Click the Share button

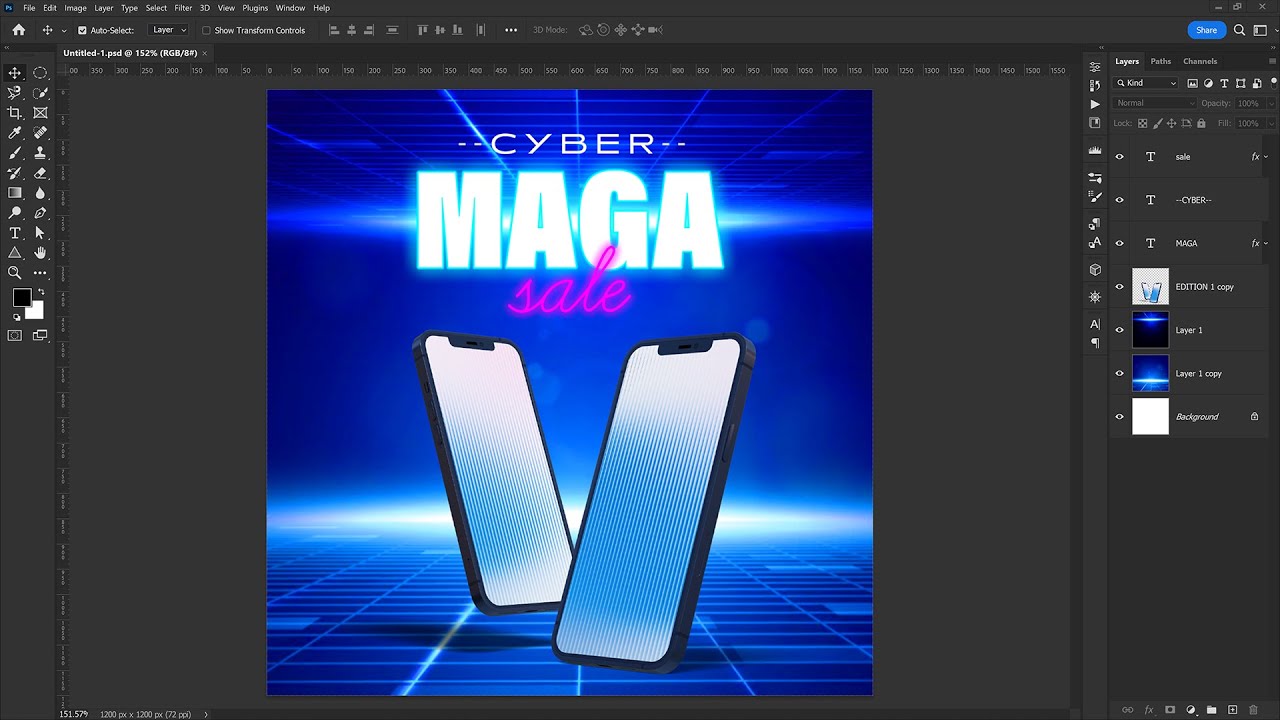[x=1207, y=30]
